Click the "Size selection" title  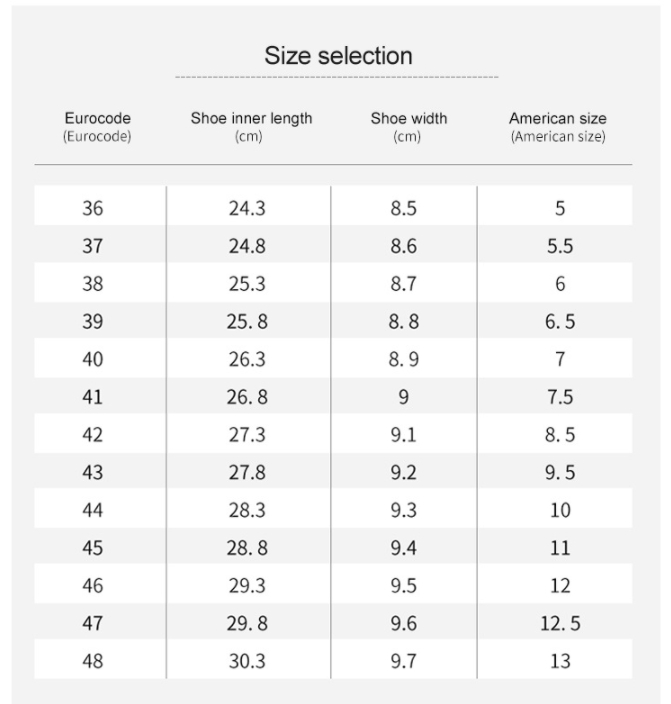coord(338,56)
